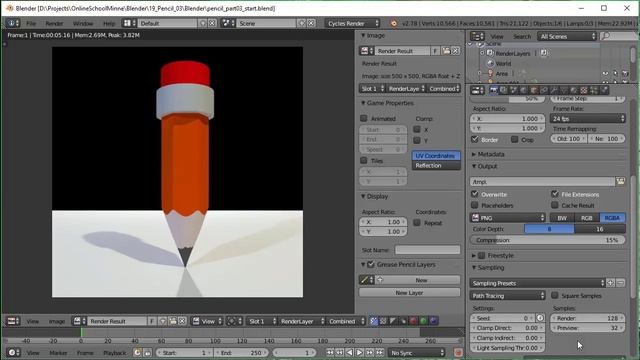Collapse the Display panel
Screen dimensions: 640x360
[363, 196]
